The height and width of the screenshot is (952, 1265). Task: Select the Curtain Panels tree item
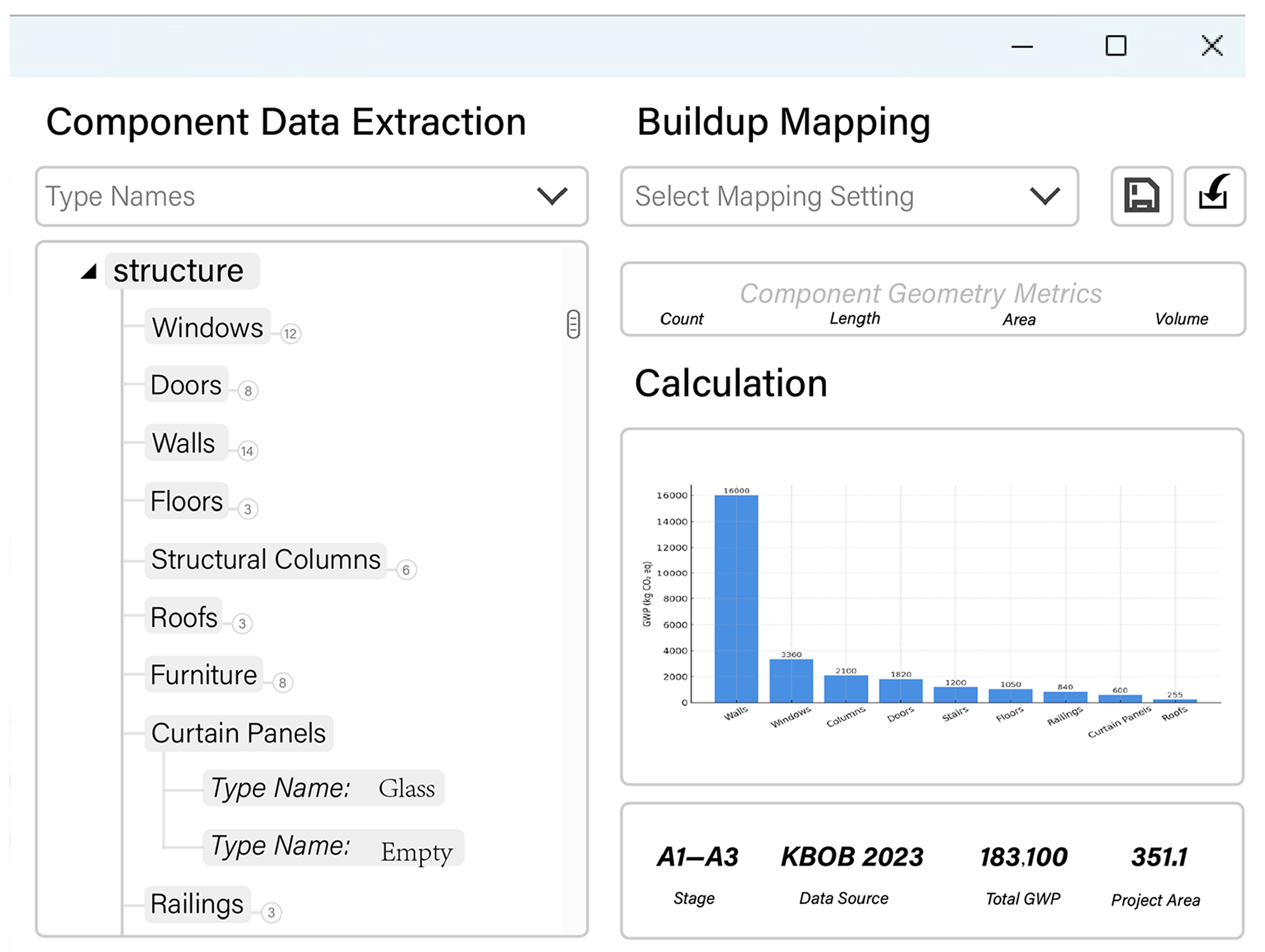click(x=239, y=733)
